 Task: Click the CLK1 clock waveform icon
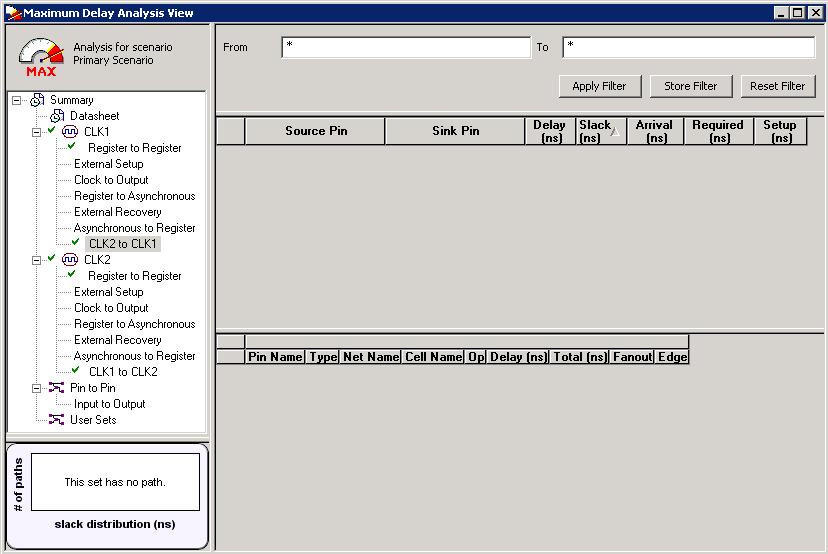(70, 132)
